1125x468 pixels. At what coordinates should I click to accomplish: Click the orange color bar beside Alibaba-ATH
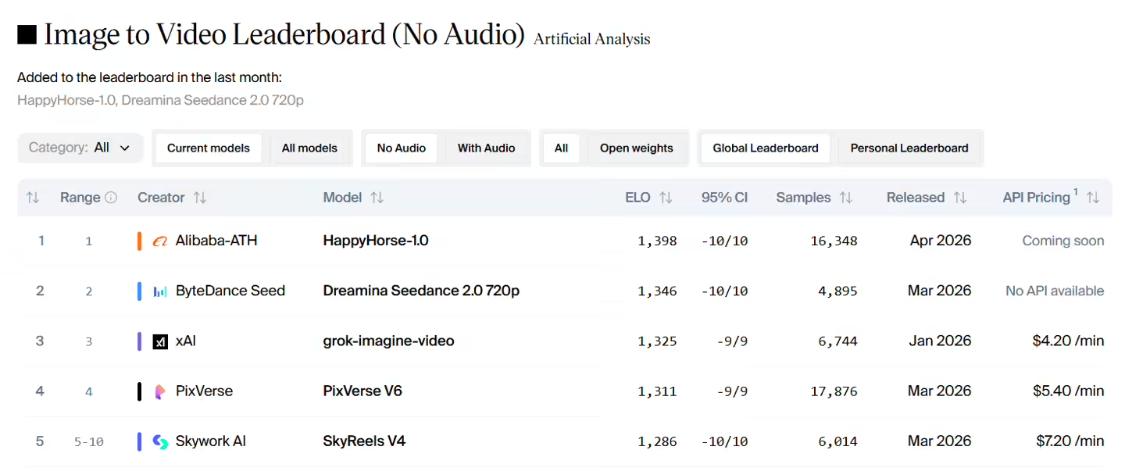click(139, 241)
